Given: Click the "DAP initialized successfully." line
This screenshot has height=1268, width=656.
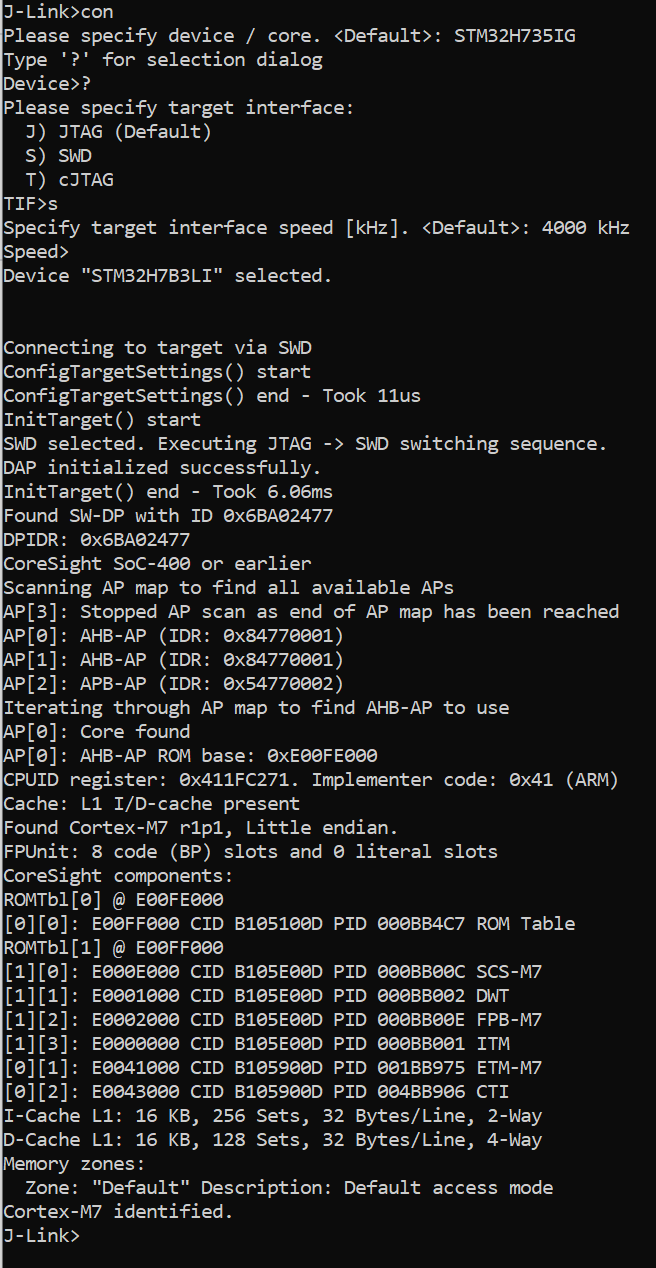Looking at the screenshot, I should click(x=162, y=468).
